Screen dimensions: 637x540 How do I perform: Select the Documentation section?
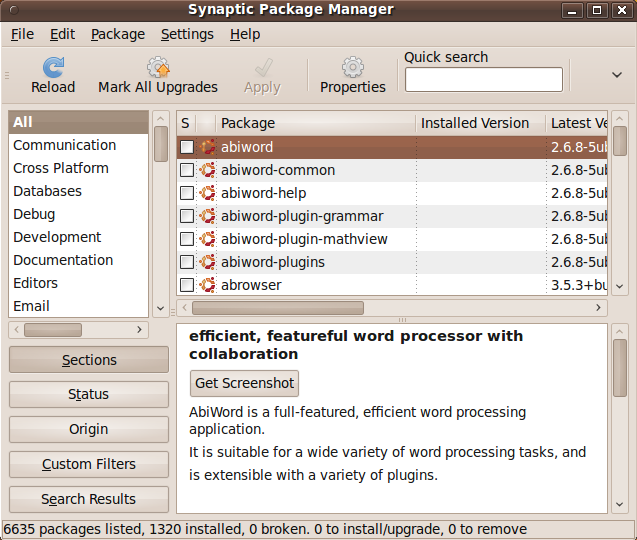[78, 260]
